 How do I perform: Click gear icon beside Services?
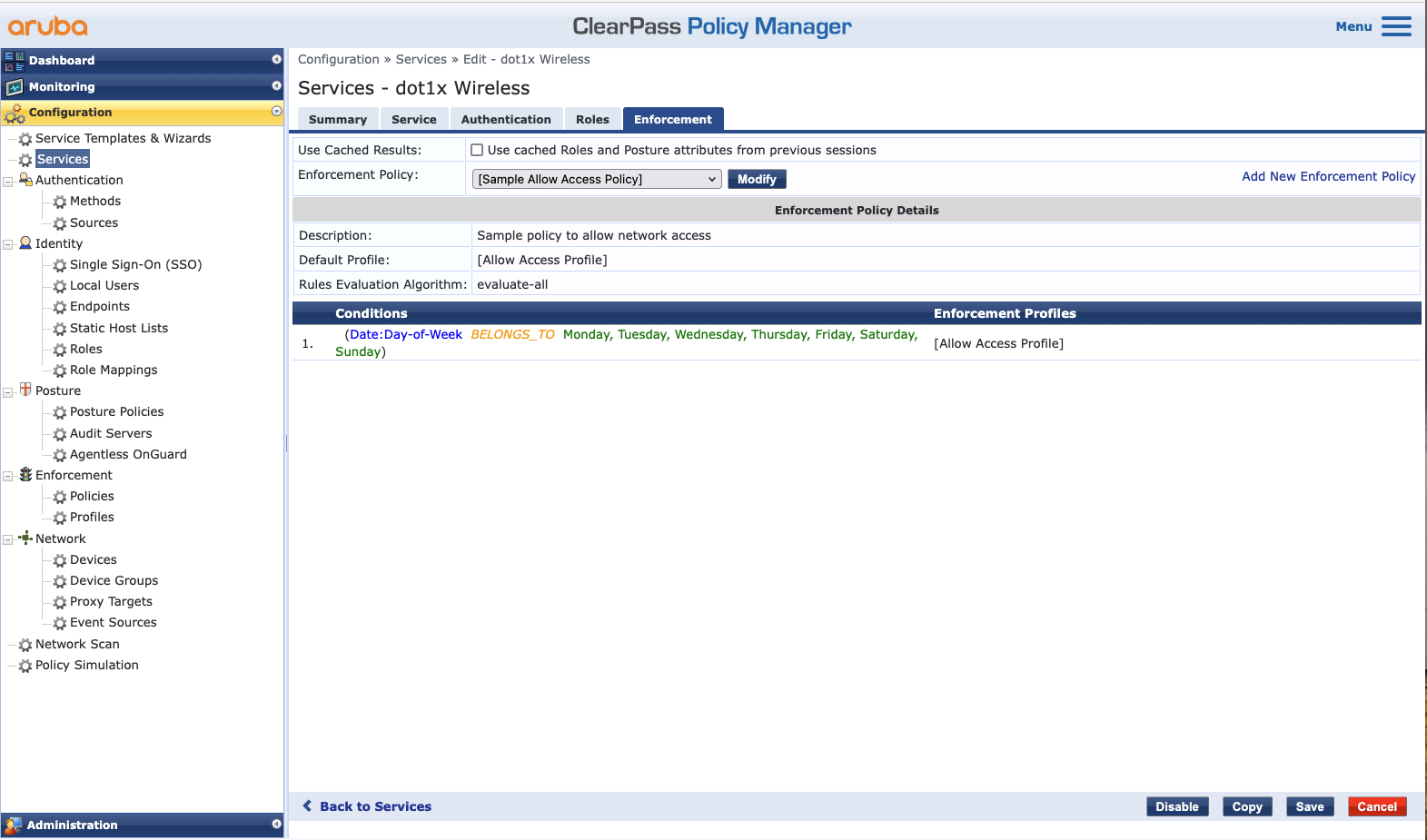[x=25, y=160]
